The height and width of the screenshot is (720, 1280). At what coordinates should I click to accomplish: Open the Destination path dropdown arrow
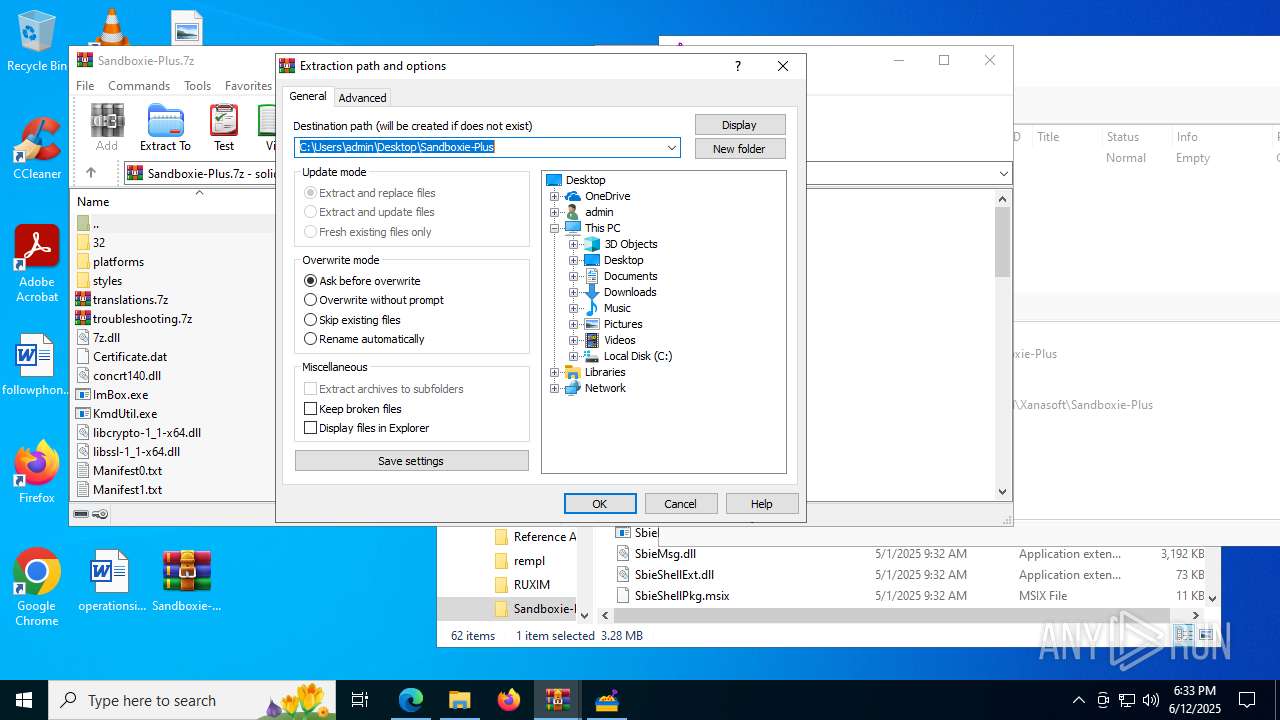tap(672, 148)
